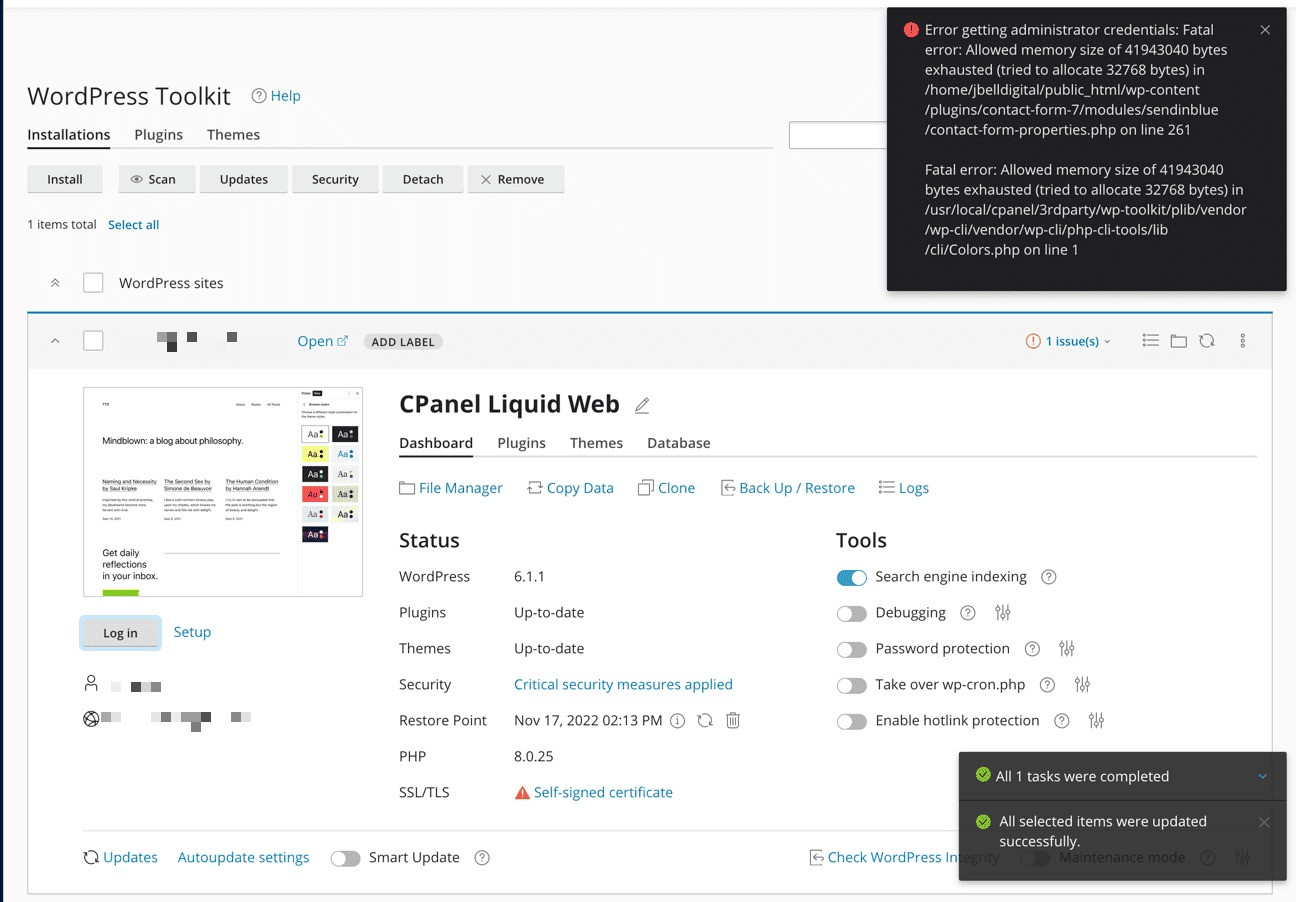Click the ADD LABEL badge

point(403,341)
